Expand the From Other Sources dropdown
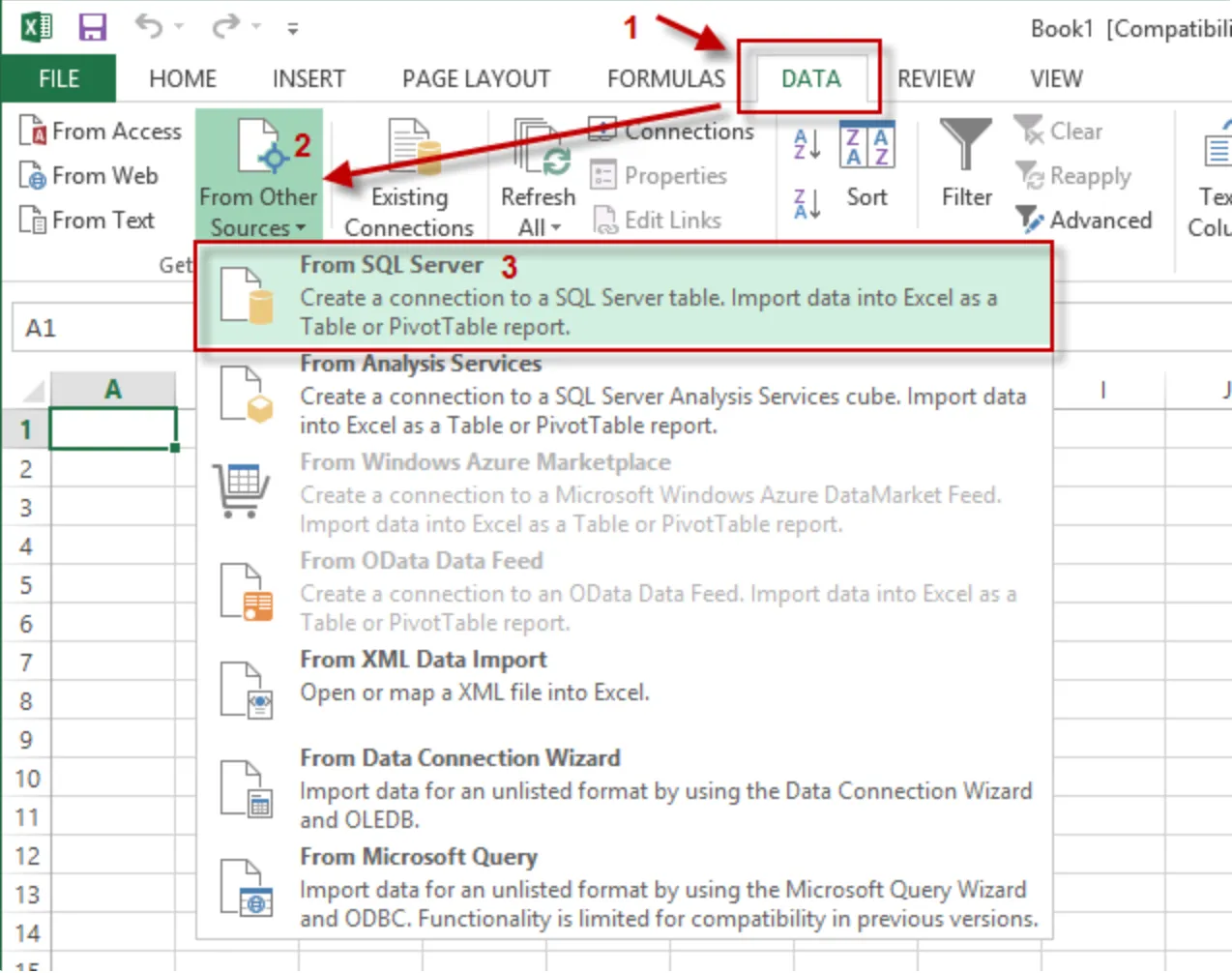This screenshot has height=973, width=1232. 258,177
